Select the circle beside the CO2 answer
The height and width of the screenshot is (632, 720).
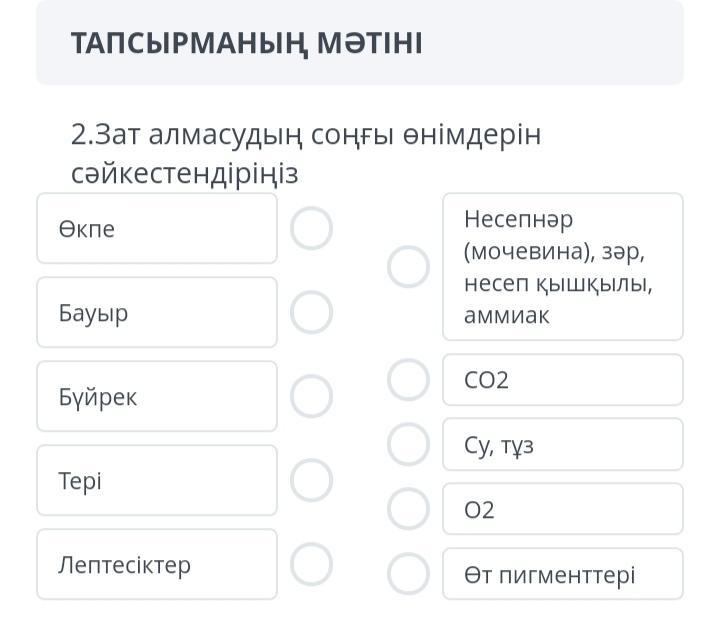pyautogui.click(x=408, y=380)
